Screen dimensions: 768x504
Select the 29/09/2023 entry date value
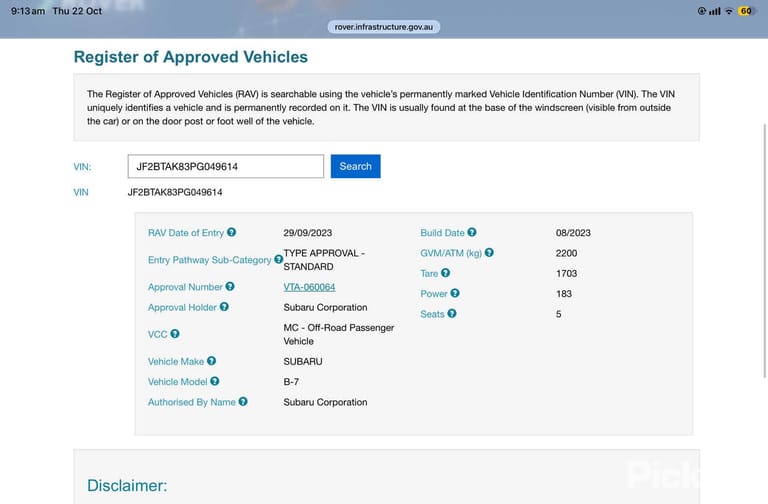308,233
